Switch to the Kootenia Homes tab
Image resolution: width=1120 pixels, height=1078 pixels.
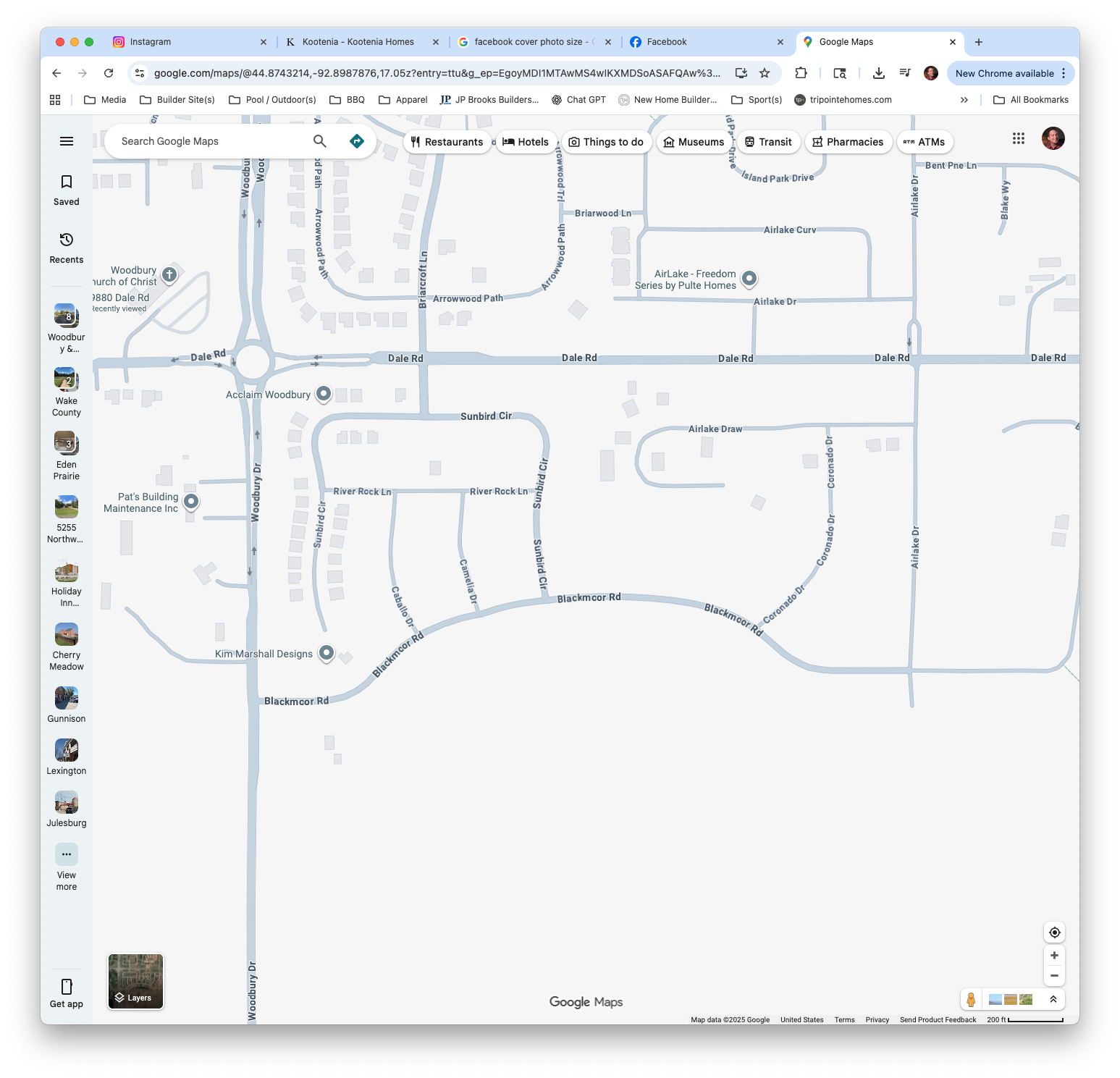(358, 42)
